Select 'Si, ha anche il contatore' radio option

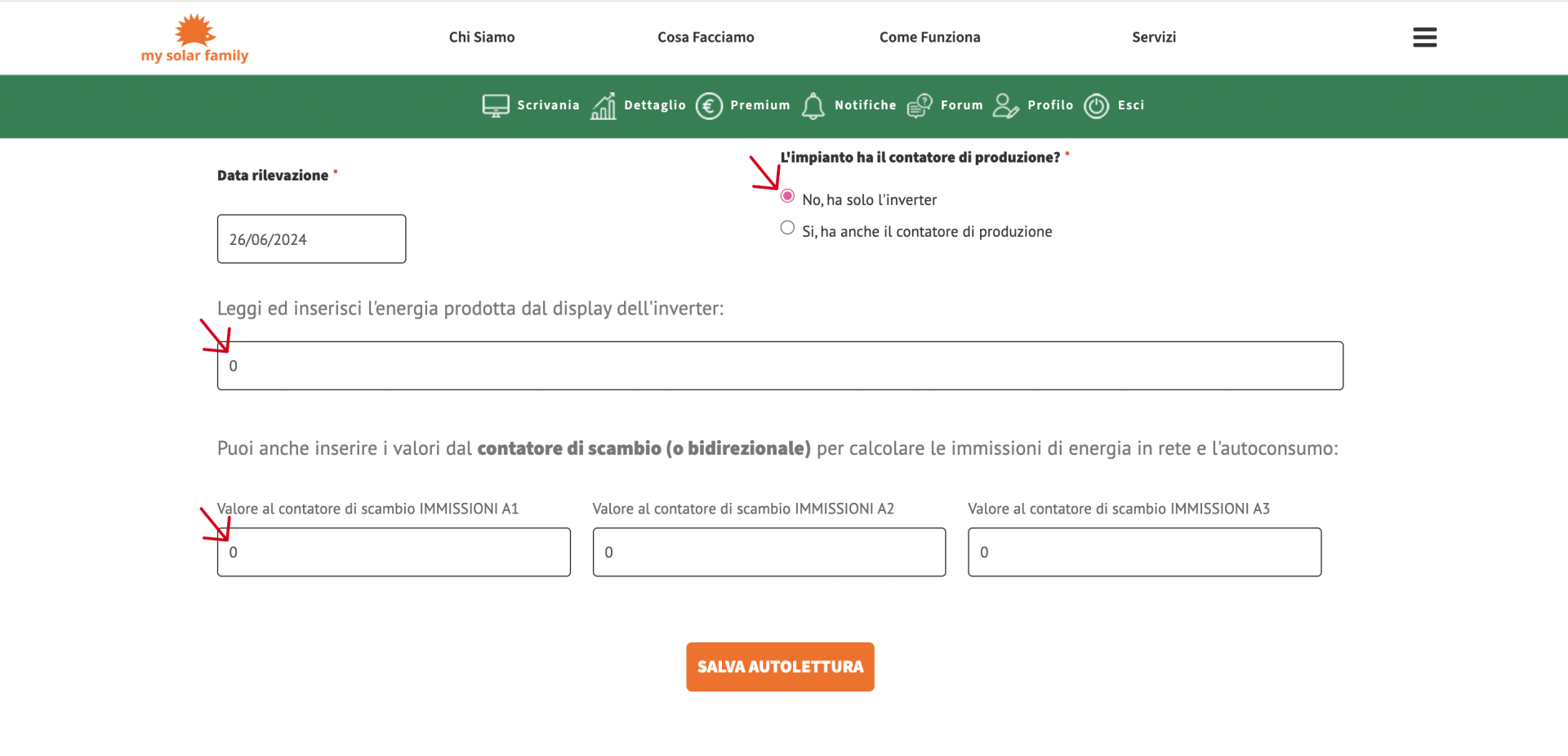787,228
